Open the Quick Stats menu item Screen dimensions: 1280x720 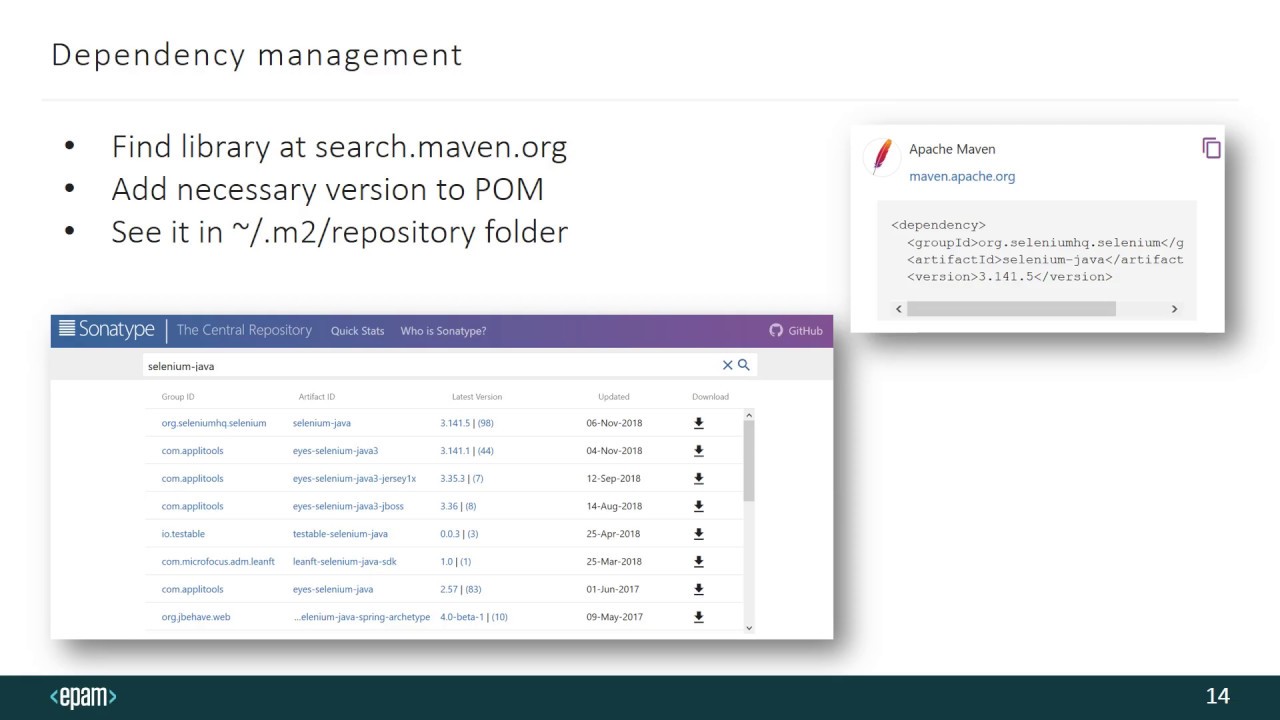(x=357, y=331)
